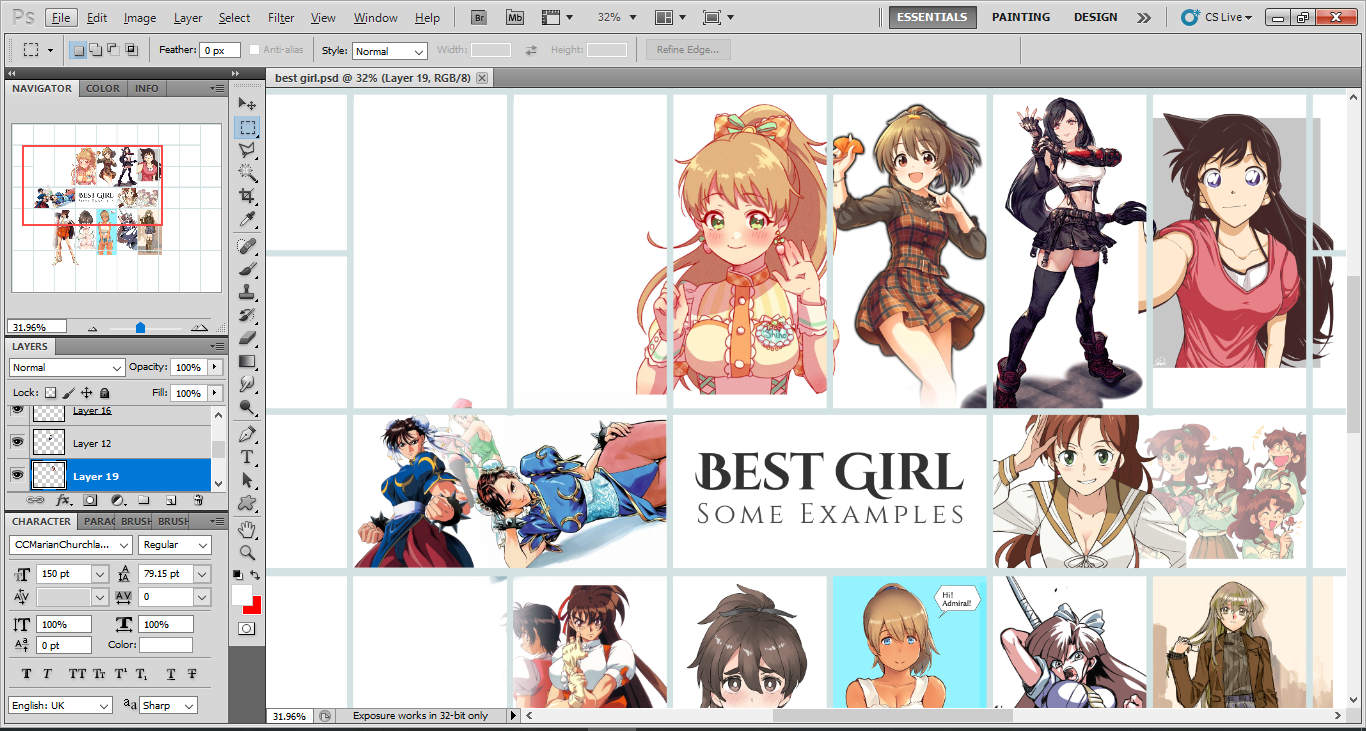1366x731 pixels.
Task: Select the Eyedropper tool
Action: pos(247,219)
